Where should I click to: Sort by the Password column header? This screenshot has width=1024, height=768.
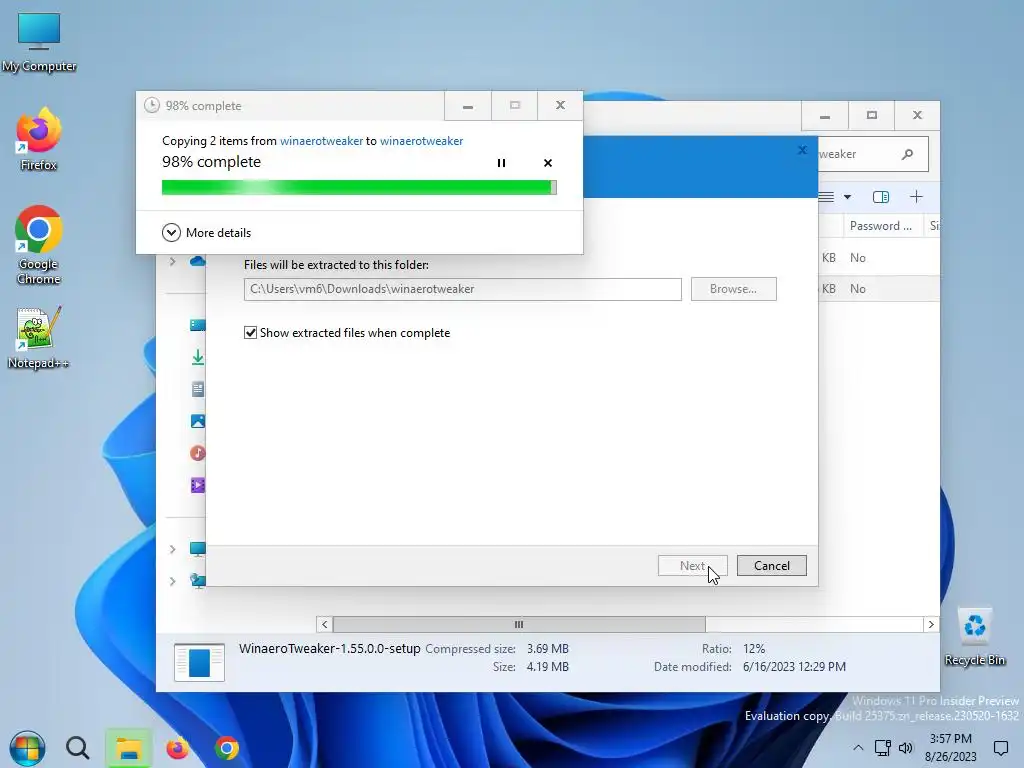880,226
